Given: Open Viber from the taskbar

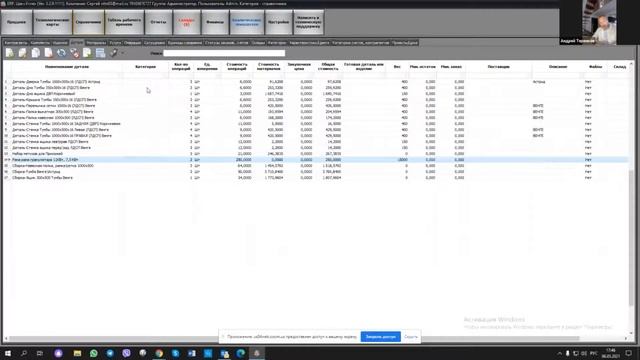Looking at the screenshot, I should tap(126, 353).
